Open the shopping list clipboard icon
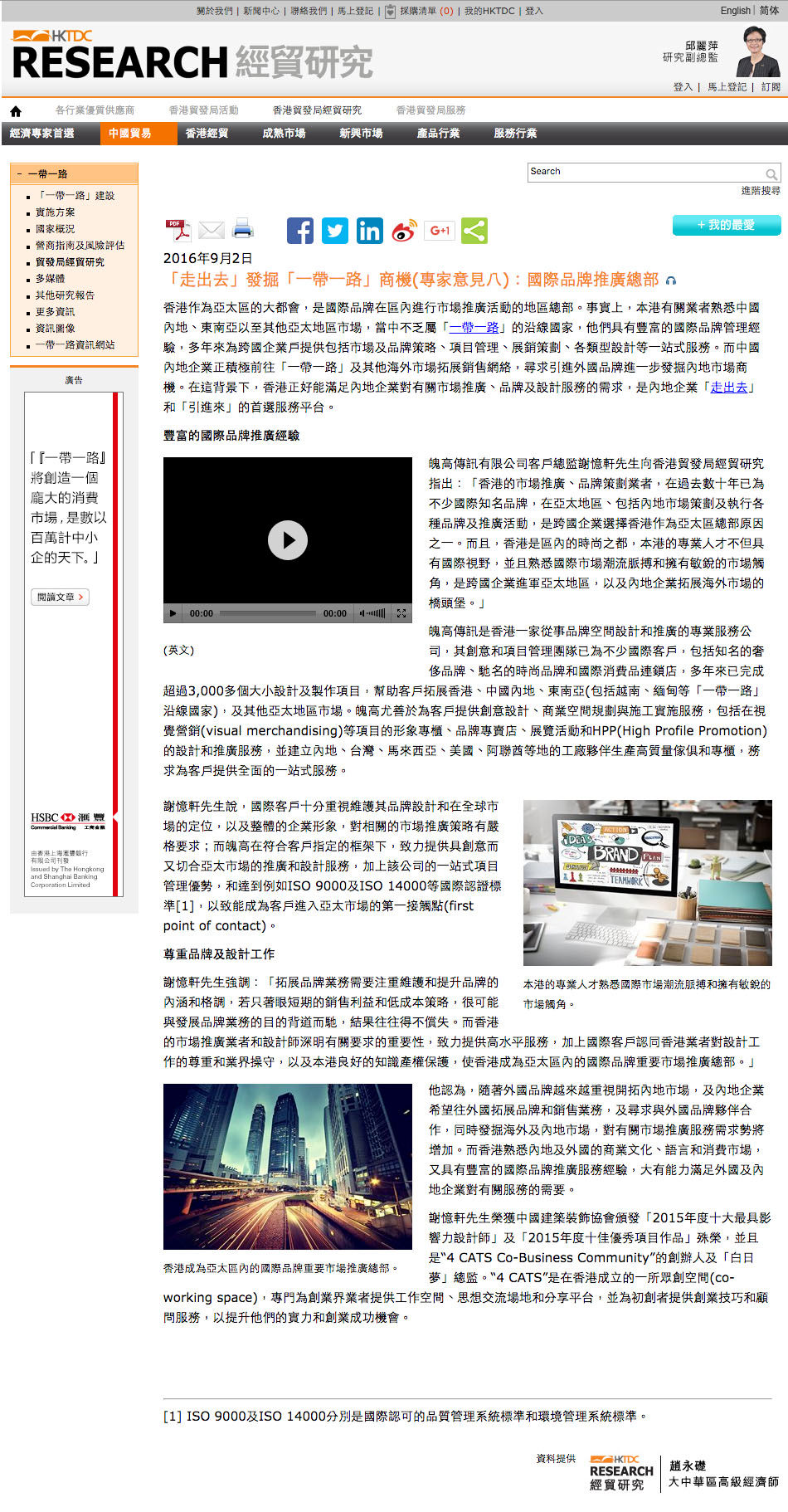The height and width of the screenshot is (1512, 788). [x=390, y=11]
